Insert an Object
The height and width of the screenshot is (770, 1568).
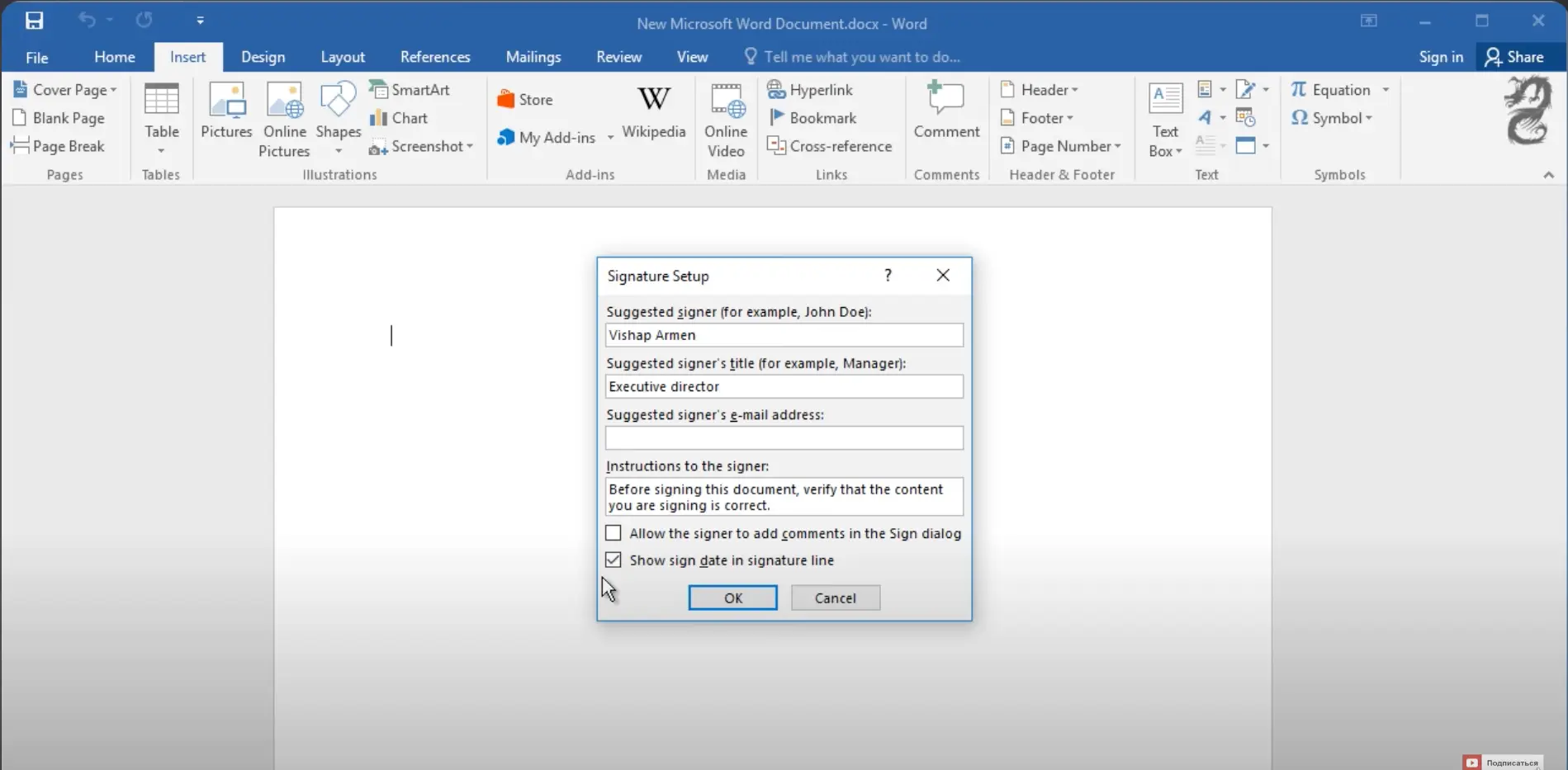tap(1252, 146)
